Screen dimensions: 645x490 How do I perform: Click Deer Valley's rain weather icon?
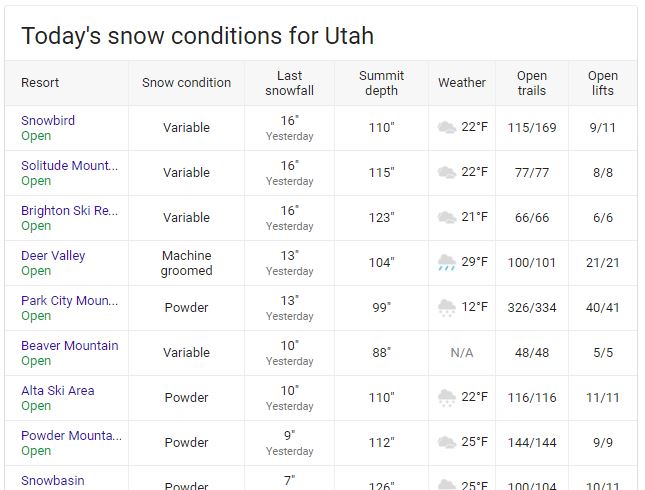447,262
